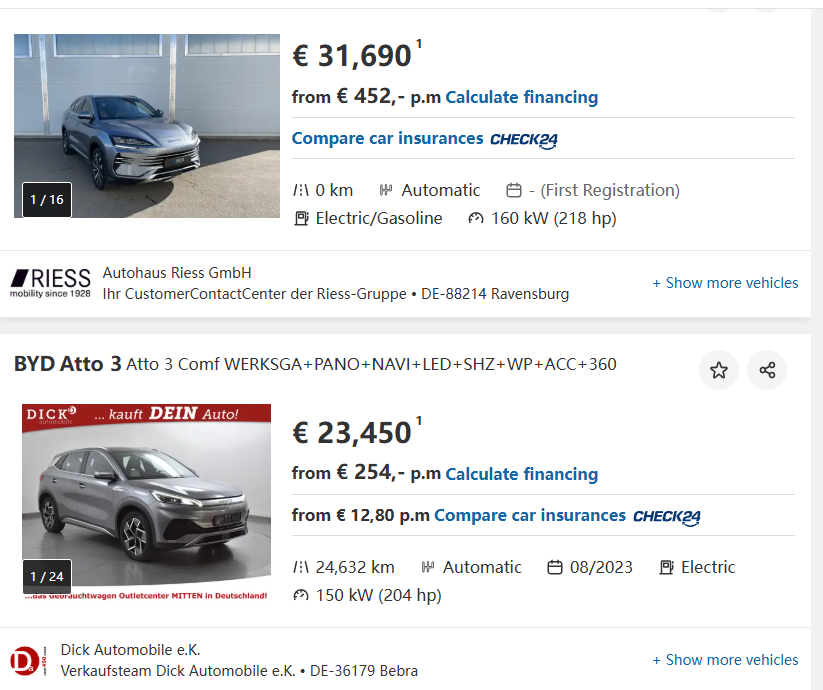This screenshot has height=690, width=823.
Task: Open Calculate financing for the €31,690 car
Action: point(521,97)
